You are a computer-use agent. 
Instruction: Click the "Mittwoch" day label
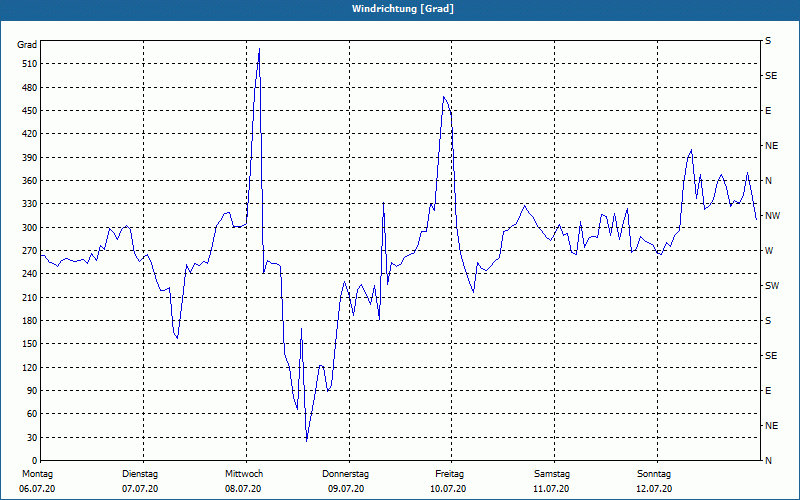[244, 474]
